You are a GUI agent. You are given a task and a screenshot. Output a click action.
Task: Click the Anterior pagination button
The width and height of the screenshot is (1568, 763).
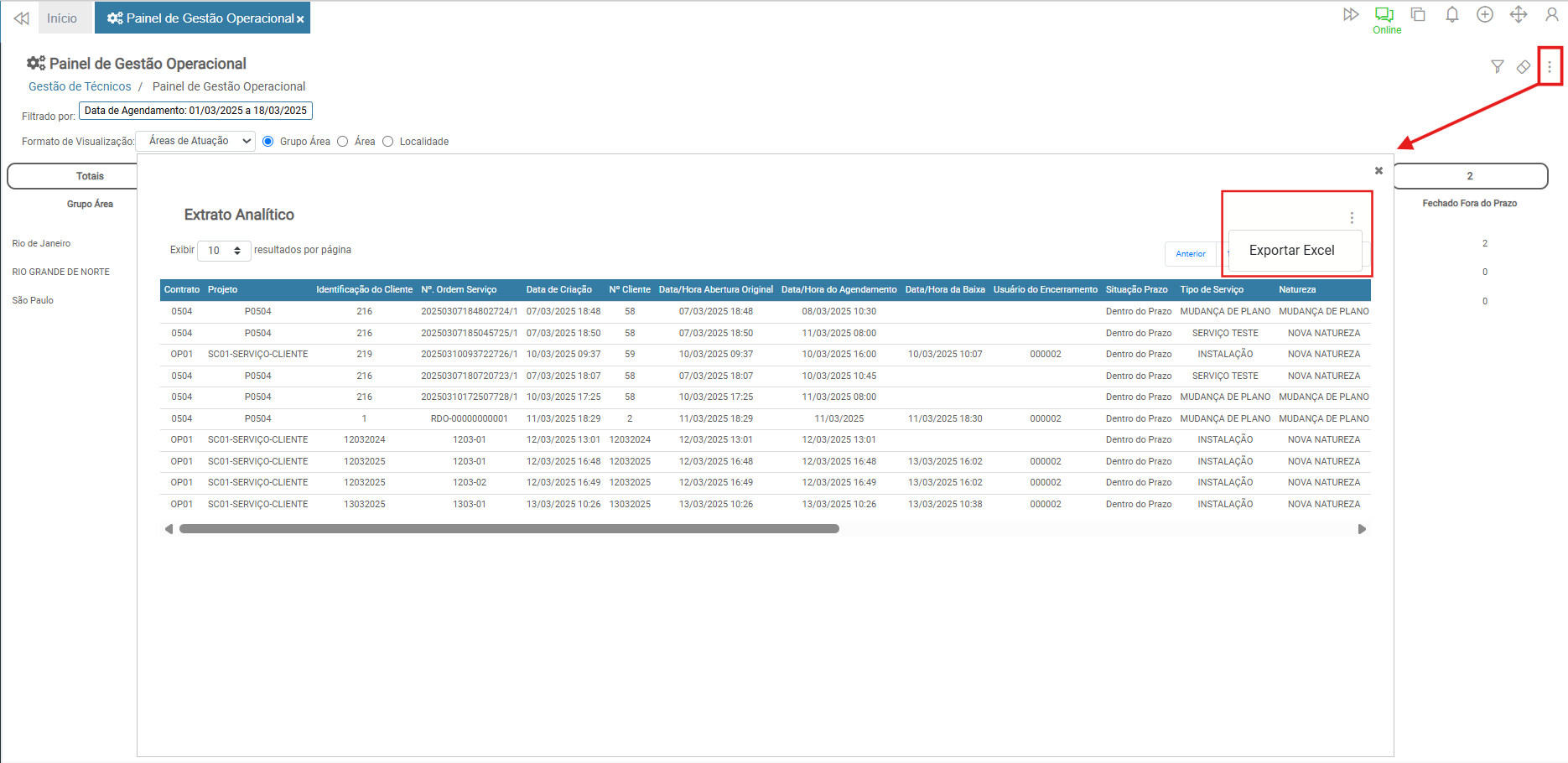(1190, 254)
